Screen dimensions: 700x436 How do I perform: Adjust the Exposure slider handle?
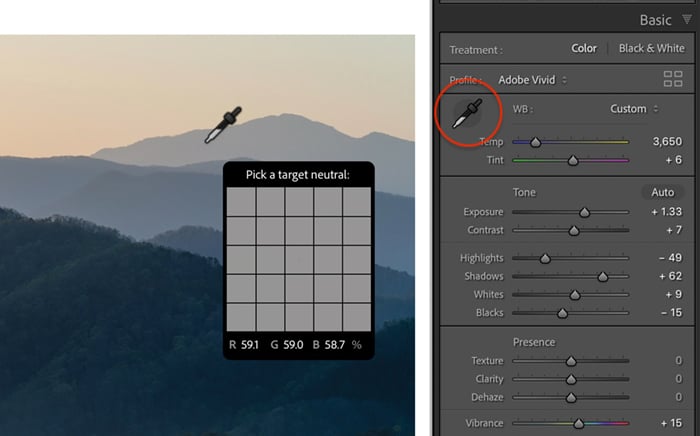coord(584,212)
